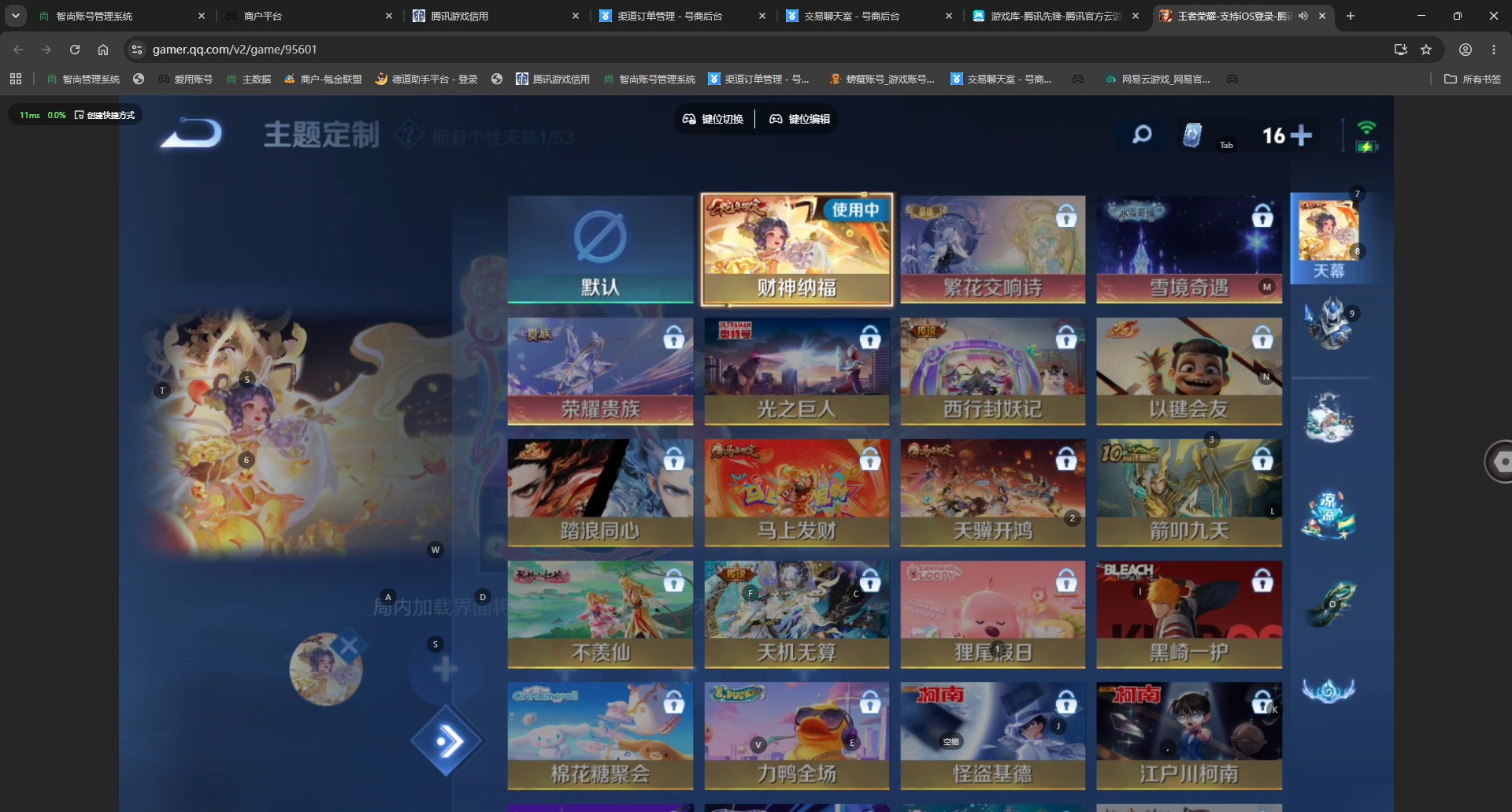This screenshot has width=1512, height=812.
Task: Reload the current page
Action: pos(75,50)
